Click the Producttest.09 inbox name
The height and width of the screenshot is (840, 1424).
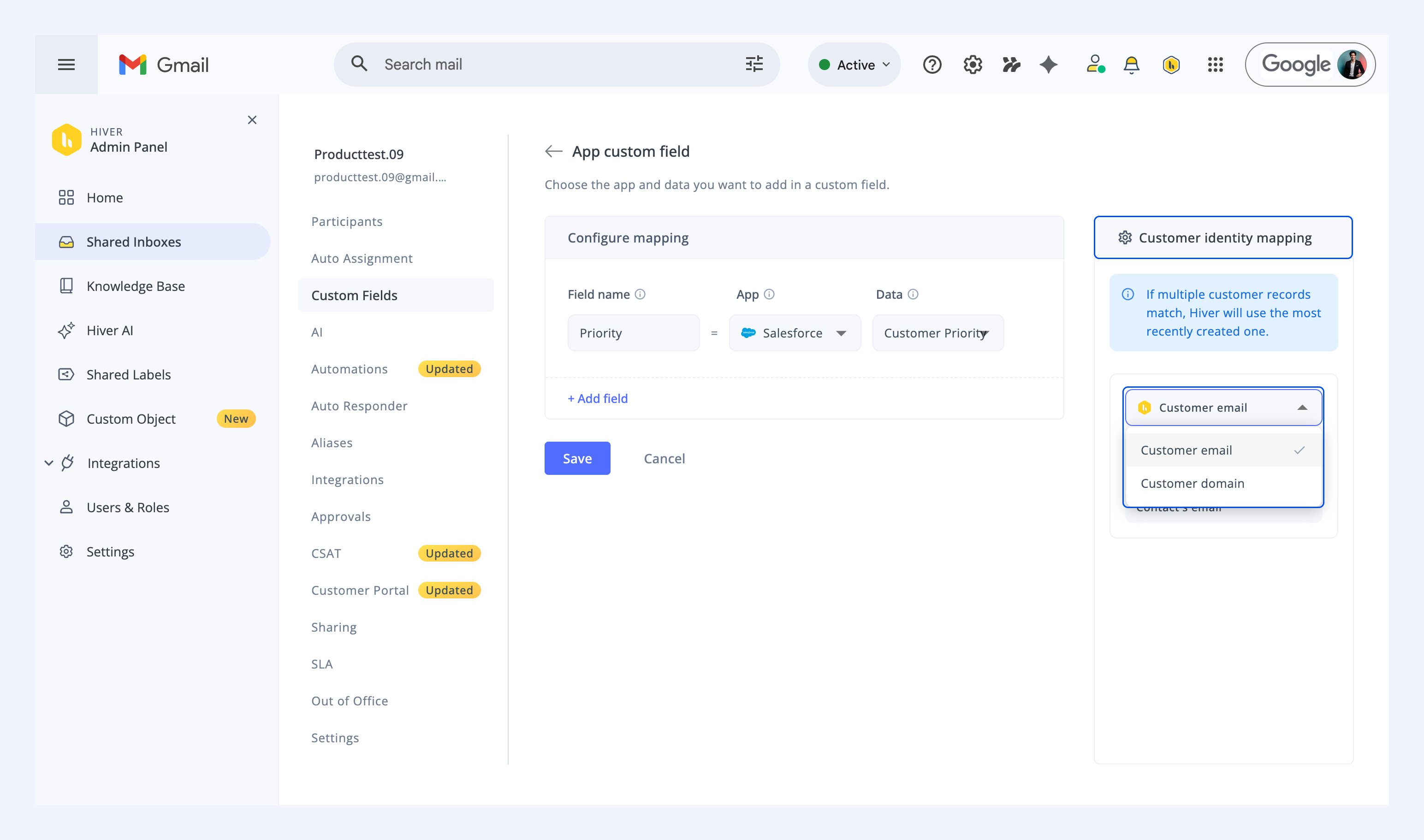click(358, 154)
